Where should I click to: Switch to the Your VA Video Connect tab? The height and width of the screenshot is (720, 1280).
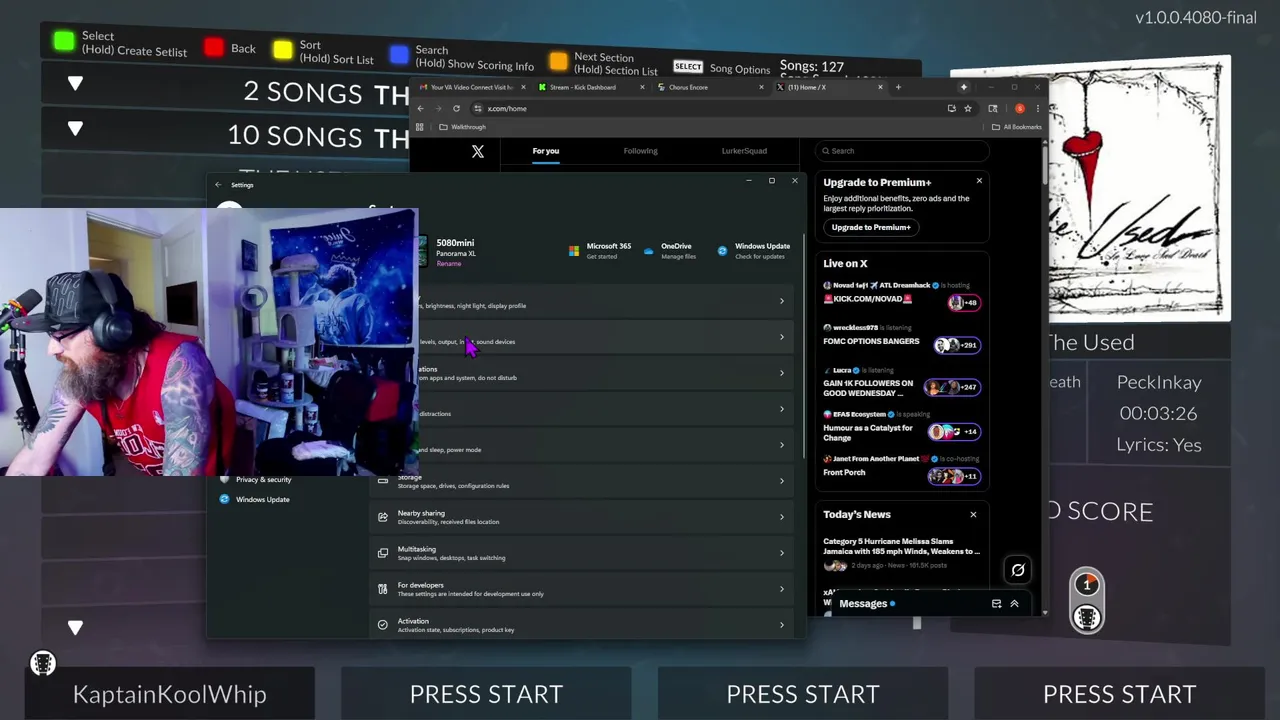click(x=470, y=87)
